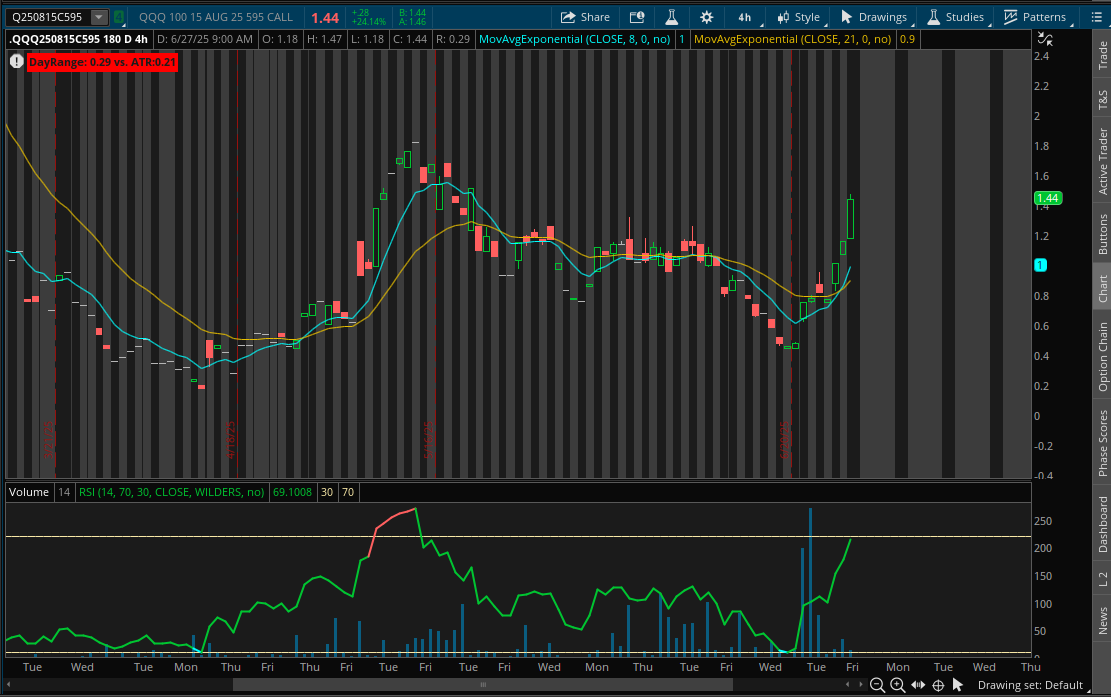Click the H: 1.47 high value

tap(325, 40)
